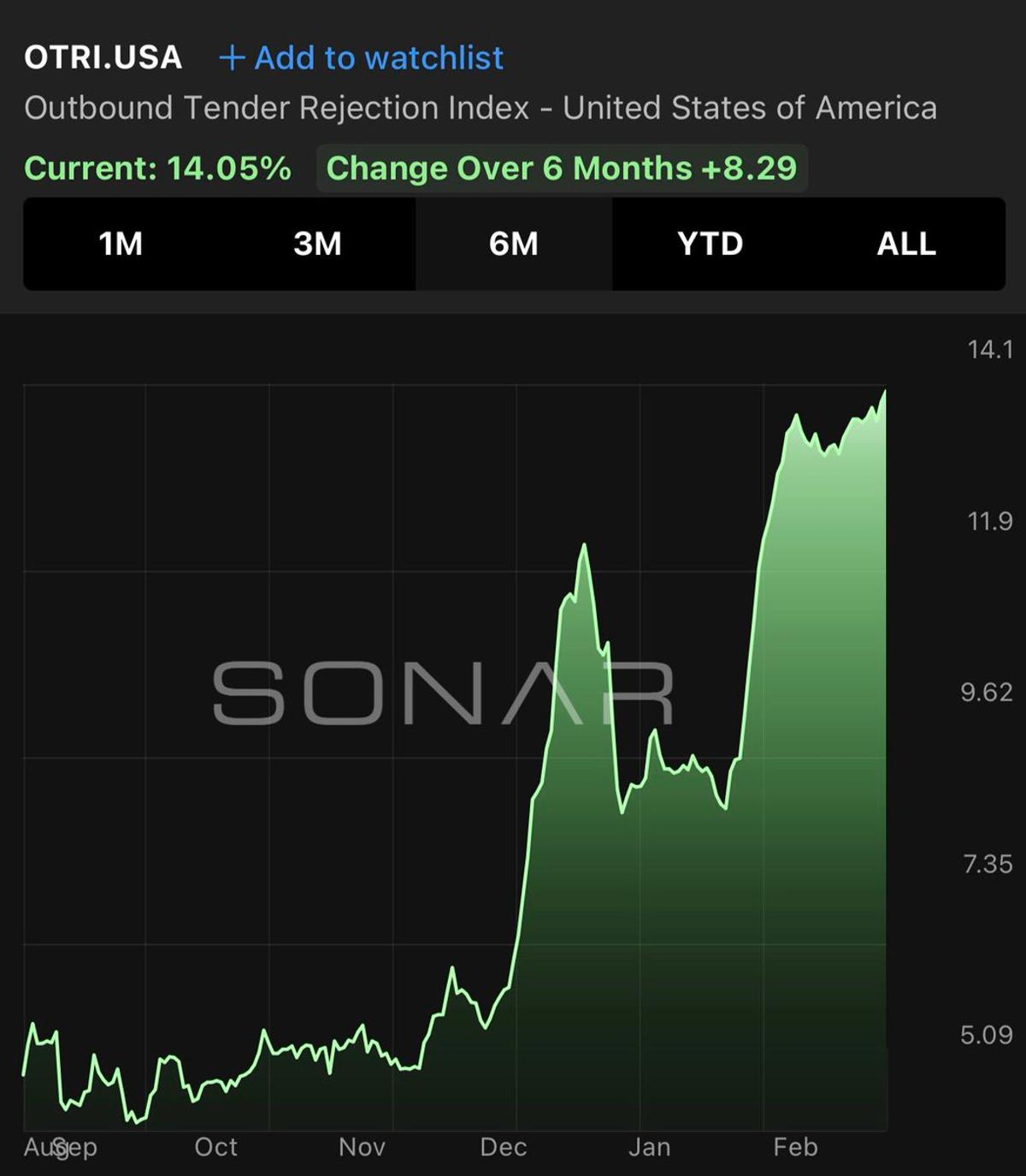Click the Oct label on the time axis
The width and height of the screenshot is (1026, 1176).
215,1147
